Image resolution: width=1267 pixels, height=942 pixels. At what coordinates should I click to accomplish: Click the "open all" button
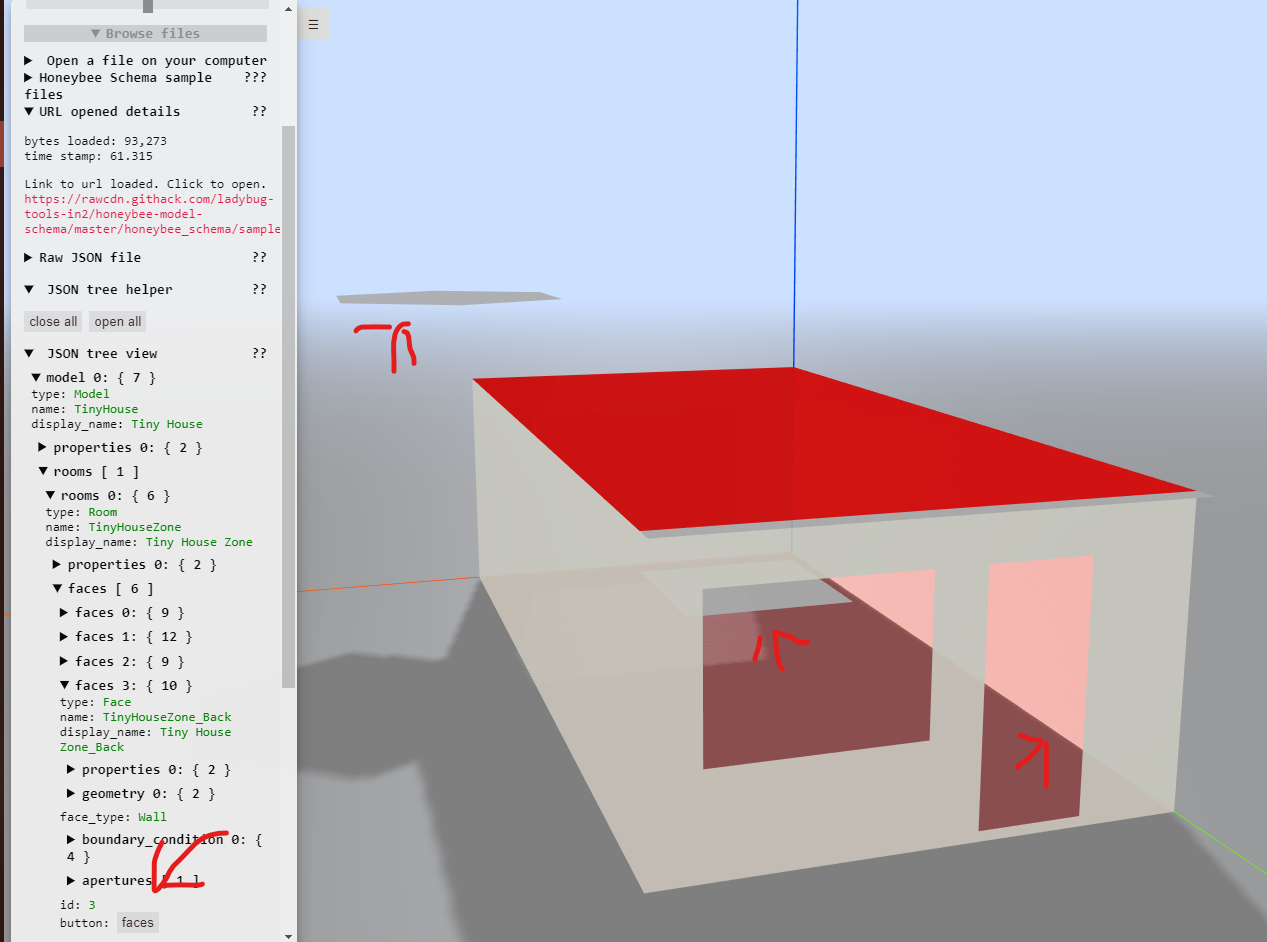117,321
